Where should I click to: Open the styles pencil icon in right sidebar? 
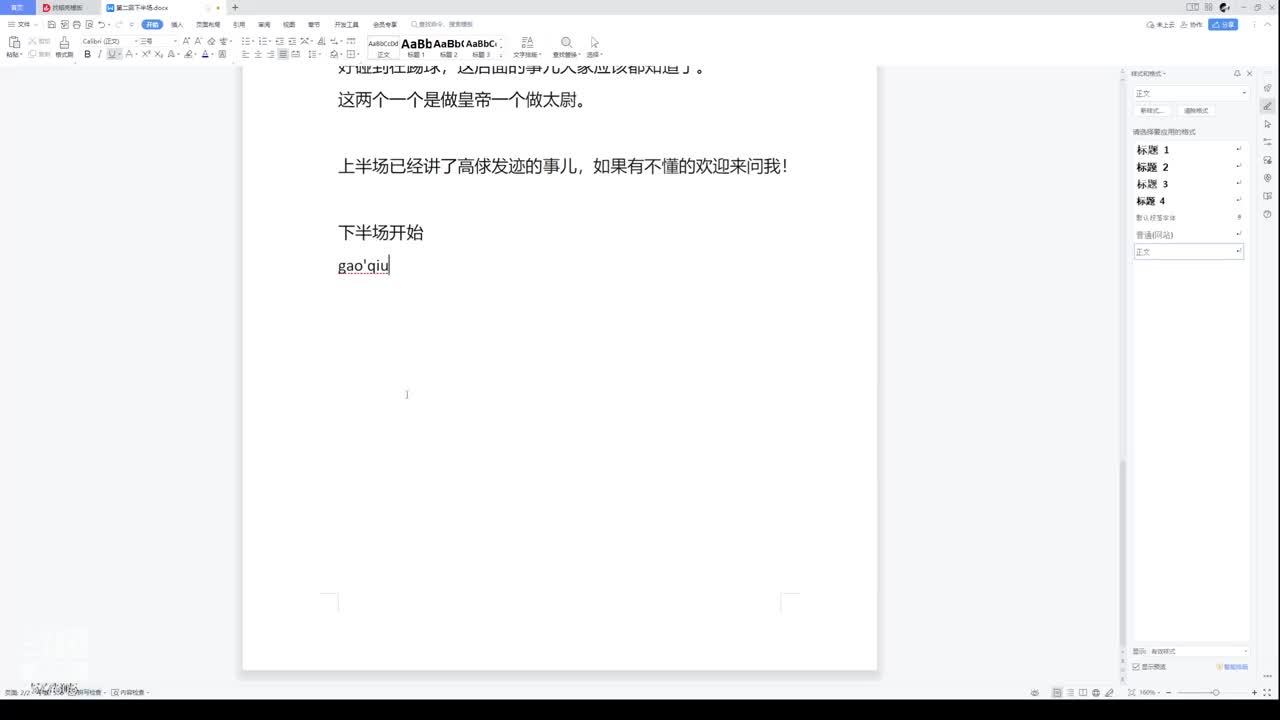tap(1268, 106)
